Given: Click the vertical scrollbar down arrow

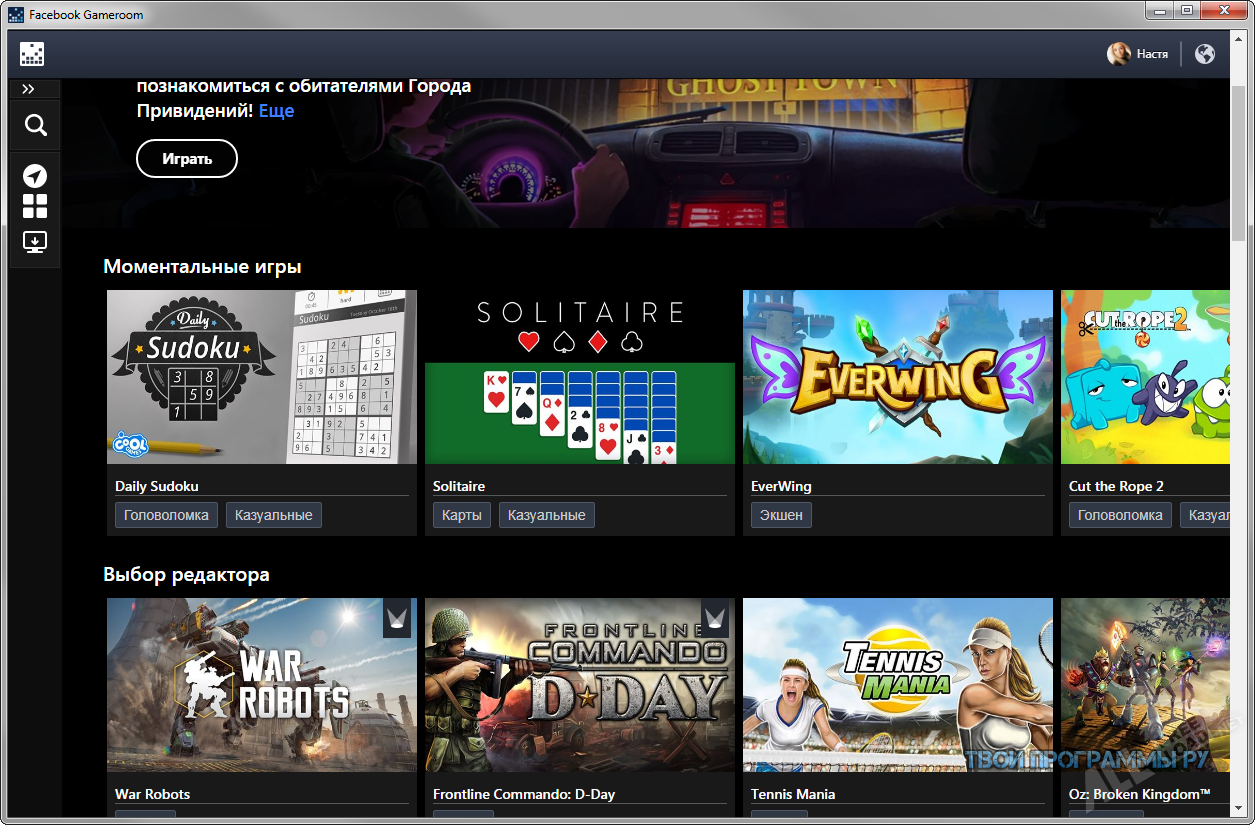Looking at the screenshot, I should point(1238,809).
